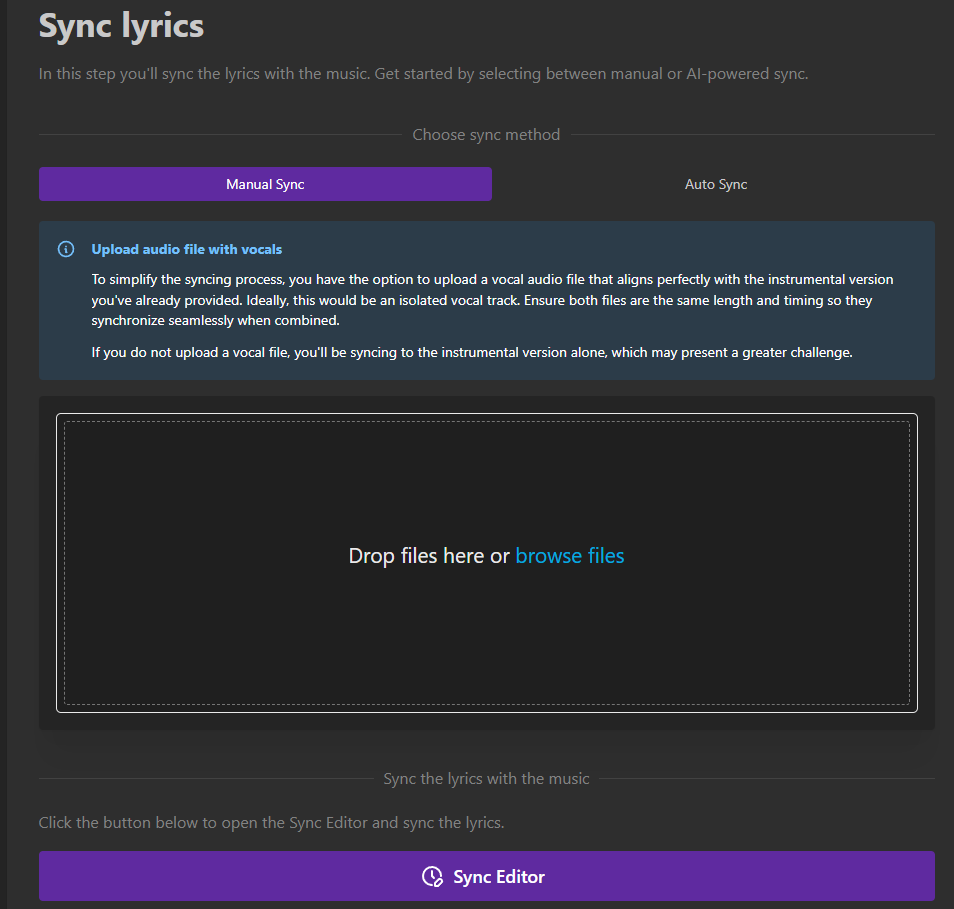The width and height of the screenshot is (954, 909).
Task: Open the Sync Editor
Action: tap(487, 876)
